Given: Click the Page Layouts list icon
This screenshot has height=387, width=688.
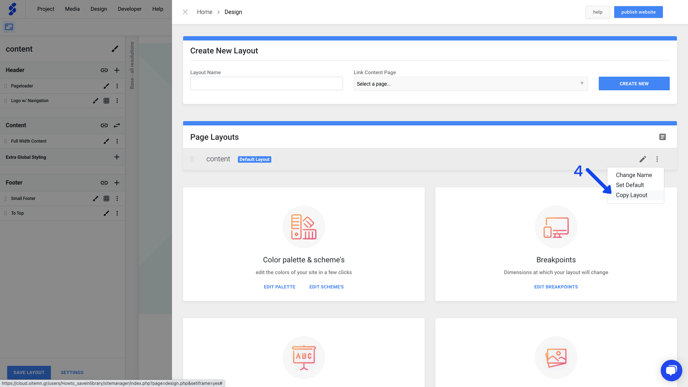Looking at the screenshot, I should click(663, 137).
